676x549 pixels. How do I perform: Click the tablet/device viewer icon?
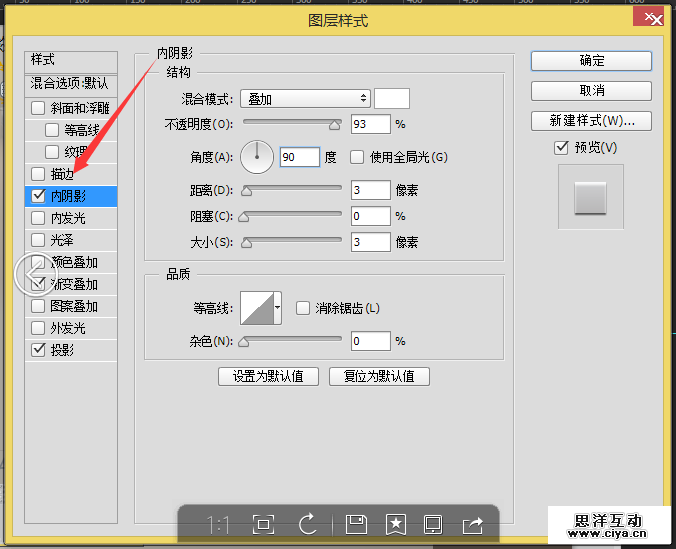pyautogui.click(x=433, y=524)
